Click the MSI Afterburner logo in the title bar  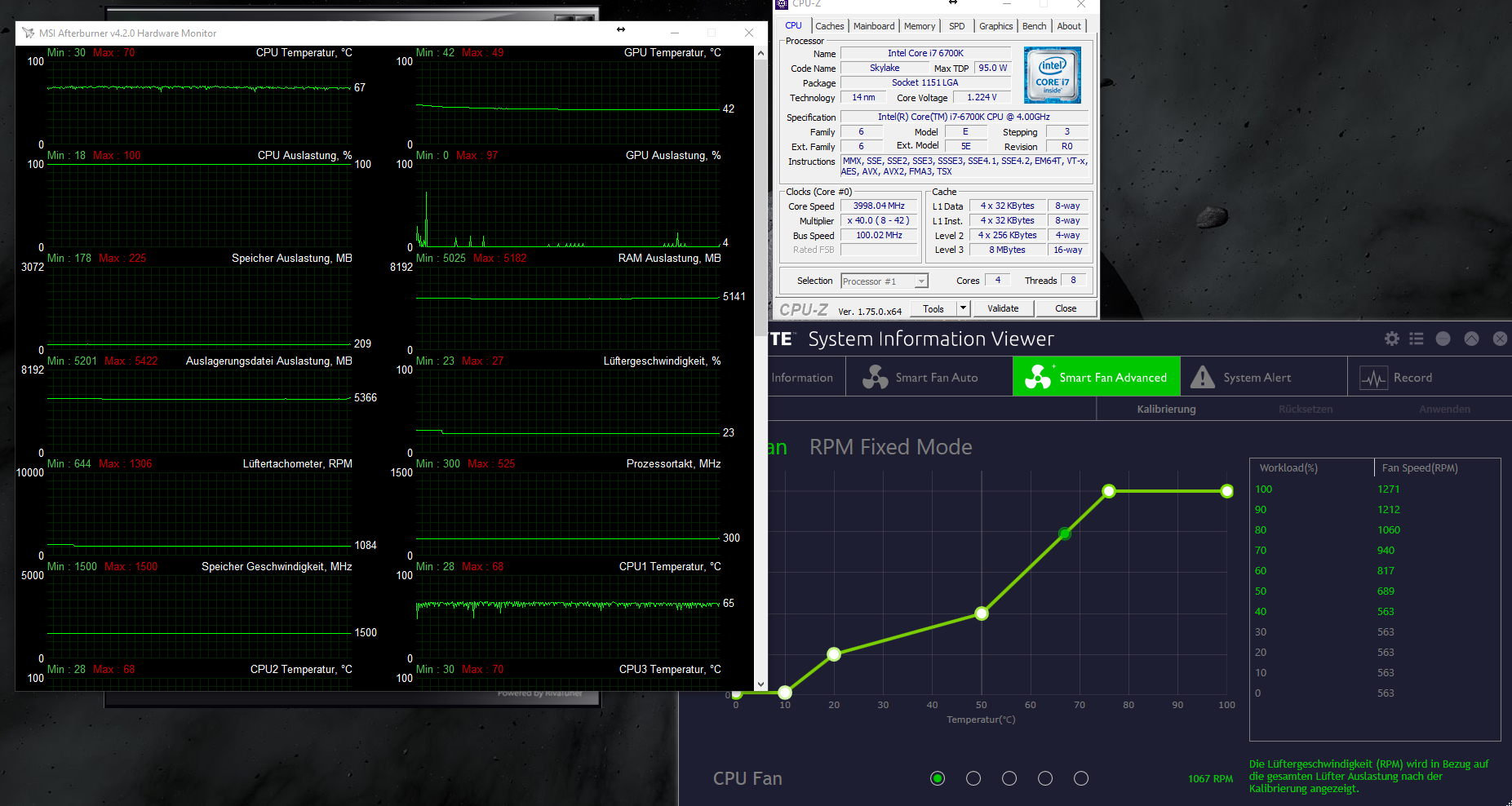29,33
